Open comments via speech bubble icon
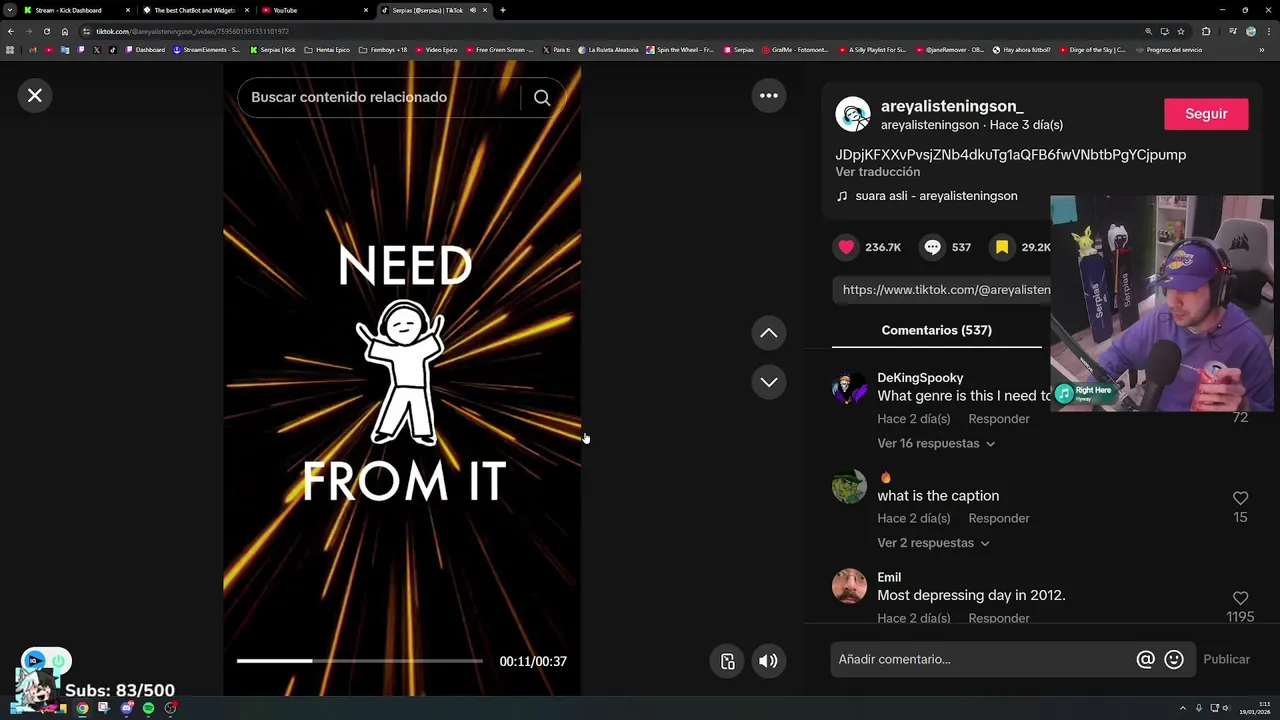Screen dimensions: 1280x720 [932, 247]
